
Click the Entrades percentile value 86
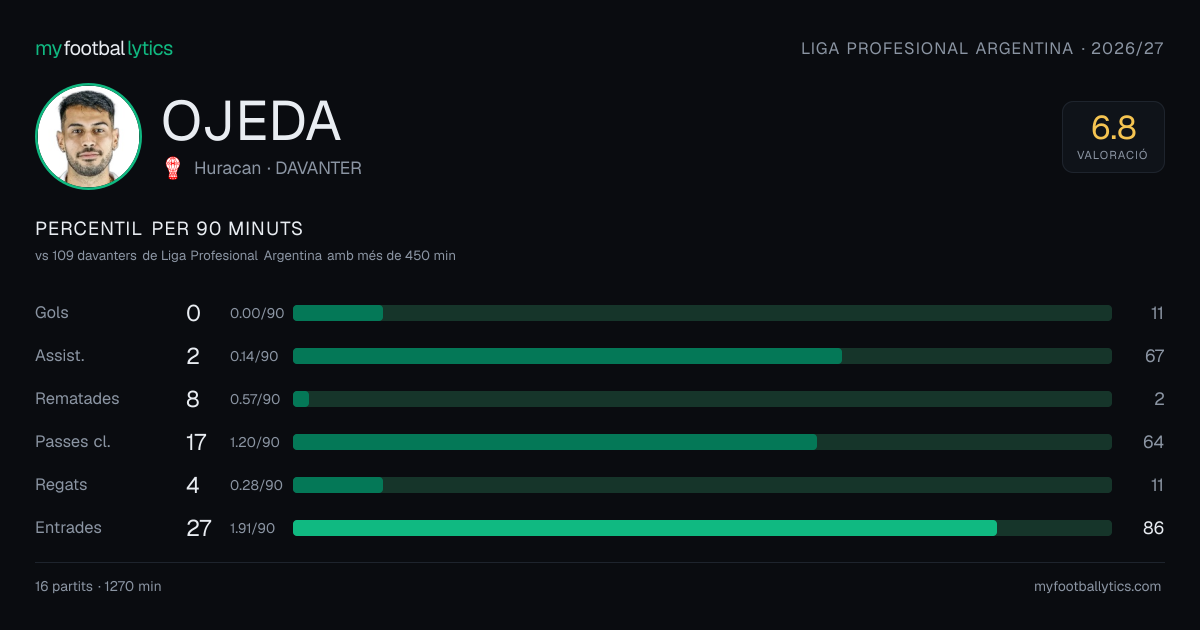click(1153, 528)
